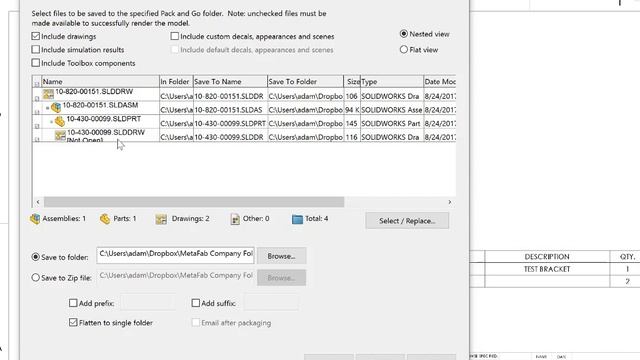Enable the Add prefix checkbox

click(73, 303)
